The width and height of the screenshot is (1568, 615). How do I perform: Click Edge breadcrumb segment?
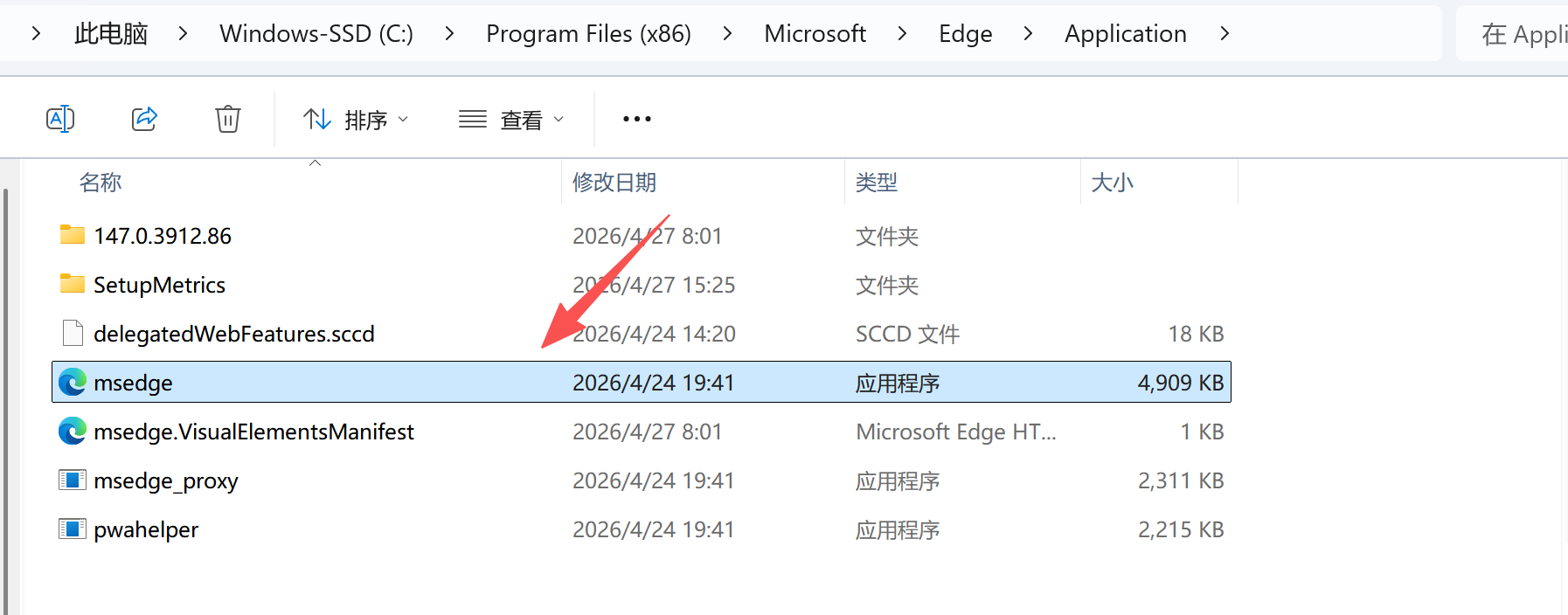[966, 34]
